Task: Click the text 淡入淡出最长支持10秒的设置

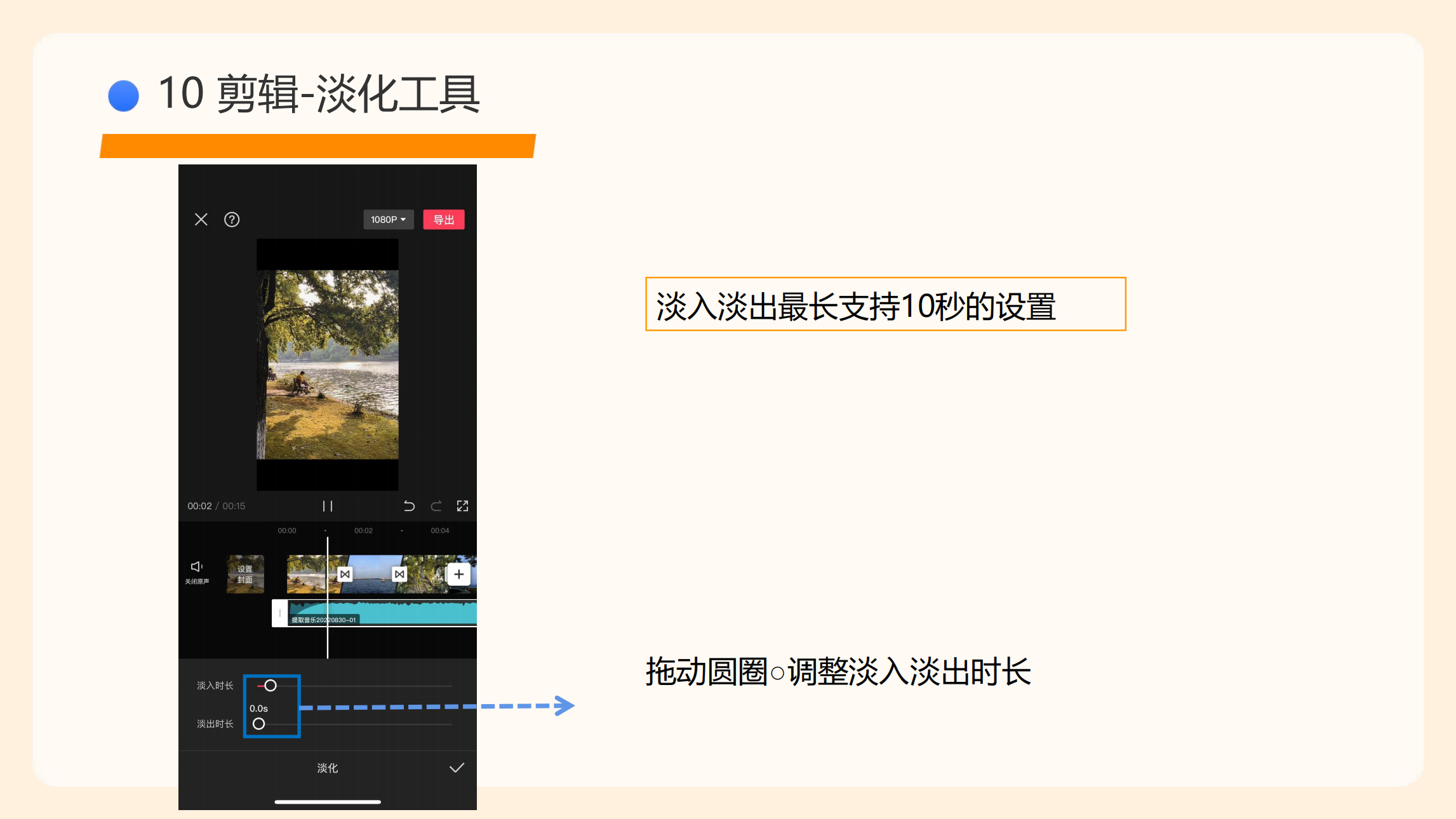Action: click(x=856, y=306)
